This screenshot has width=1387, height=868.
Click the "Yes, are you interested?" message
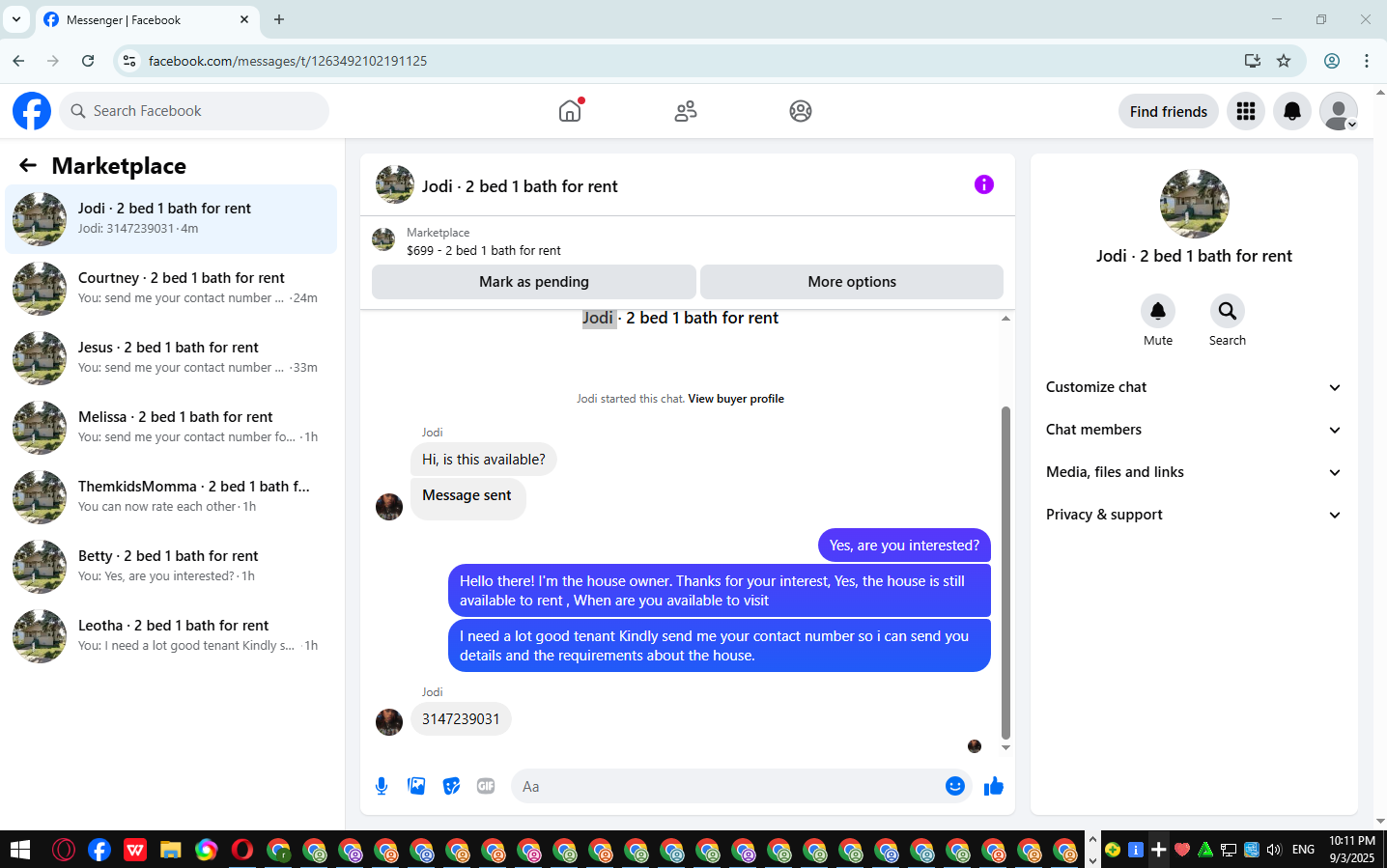[x=904, y=546]
